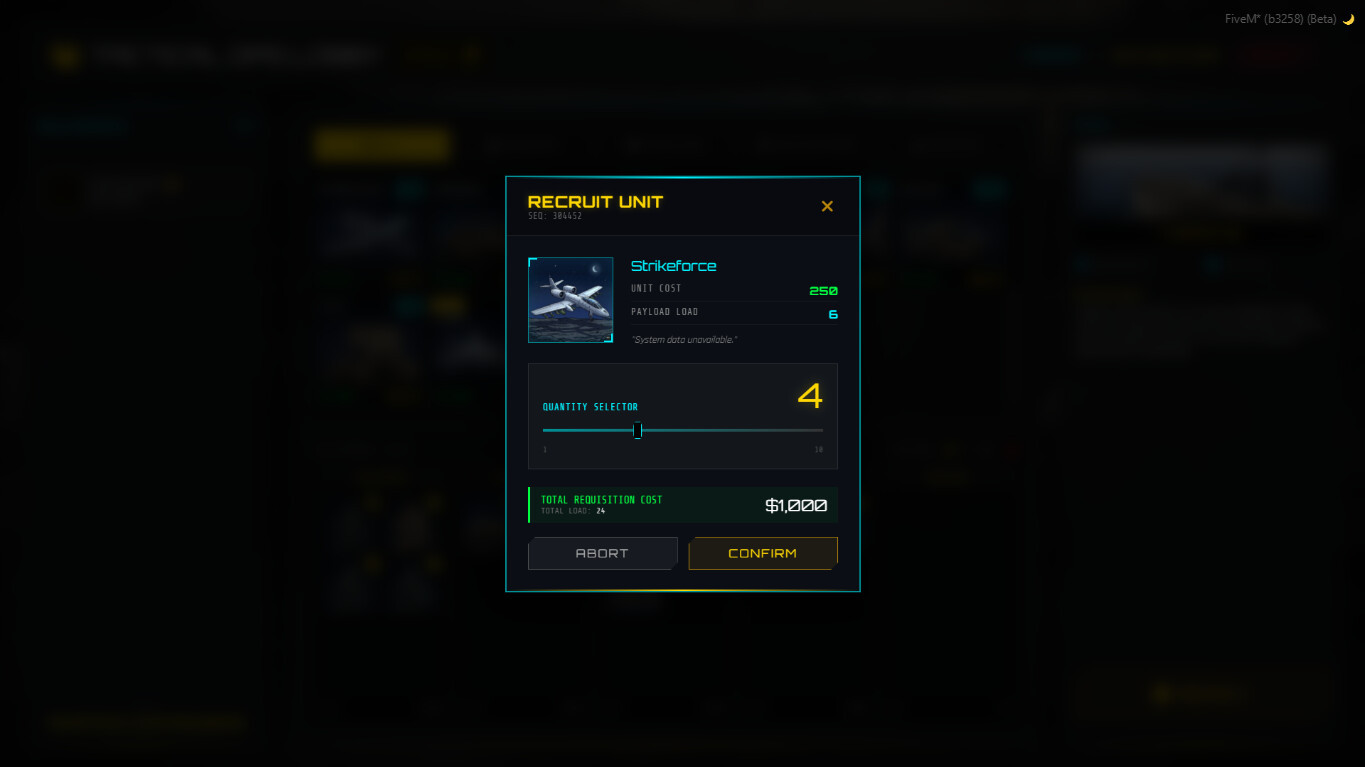Select the Strikeforce unit name

pos(673,266)
